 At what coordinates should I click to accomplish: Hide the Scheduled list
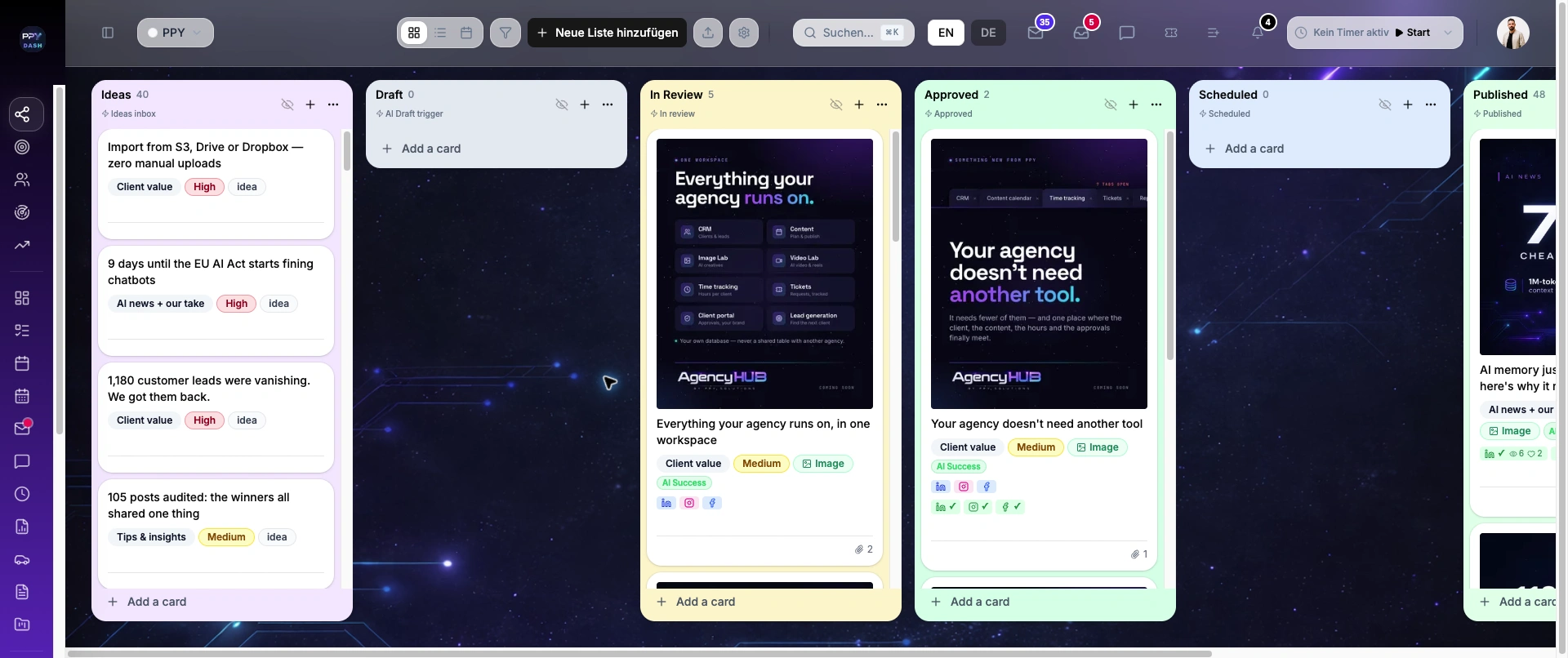pyautogui.click(x=1385, y=104)
